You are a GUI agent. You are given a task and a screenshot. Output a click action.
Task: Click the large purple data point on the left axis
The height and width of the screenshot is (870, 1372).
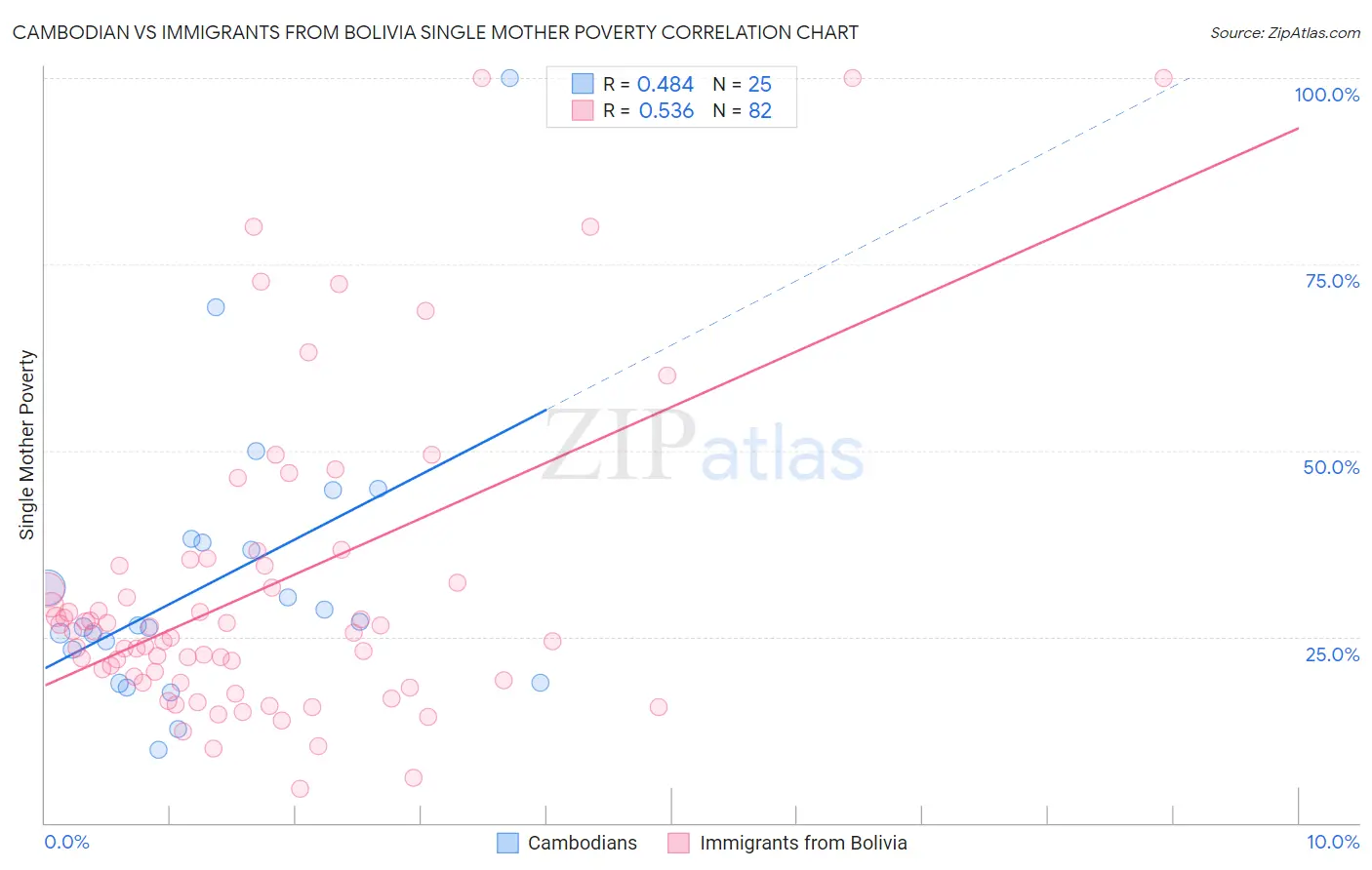point(46,588)
